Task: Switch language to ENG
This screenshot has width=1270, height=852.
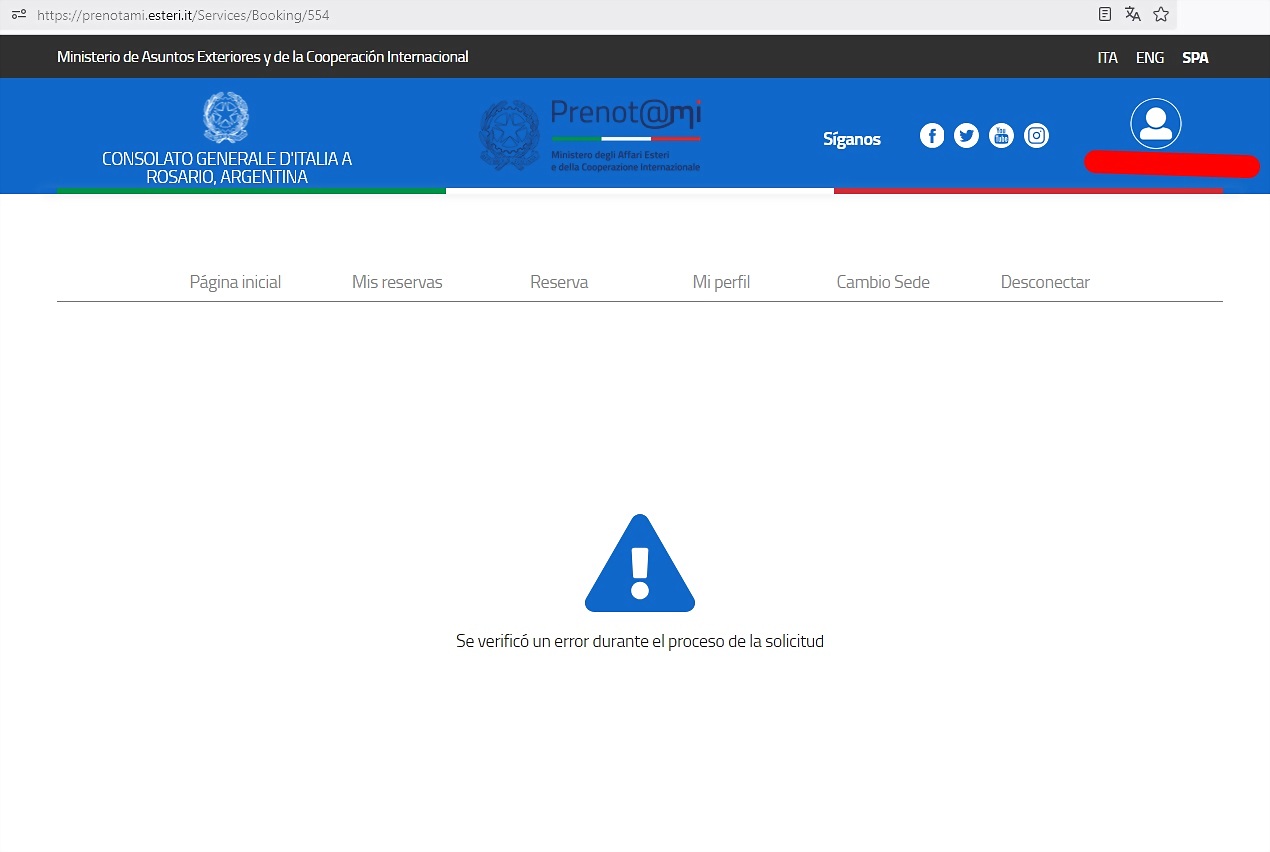Action: pos(1150,58)
